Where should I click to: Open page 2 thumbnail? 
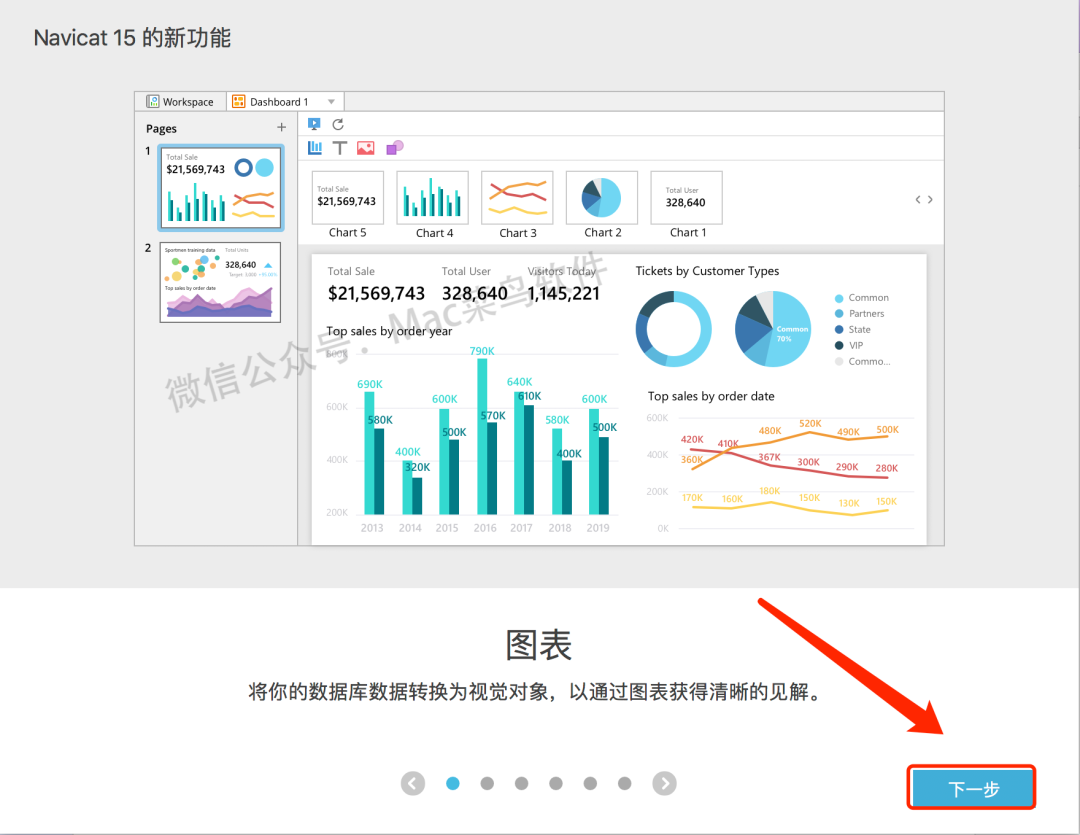220,282
